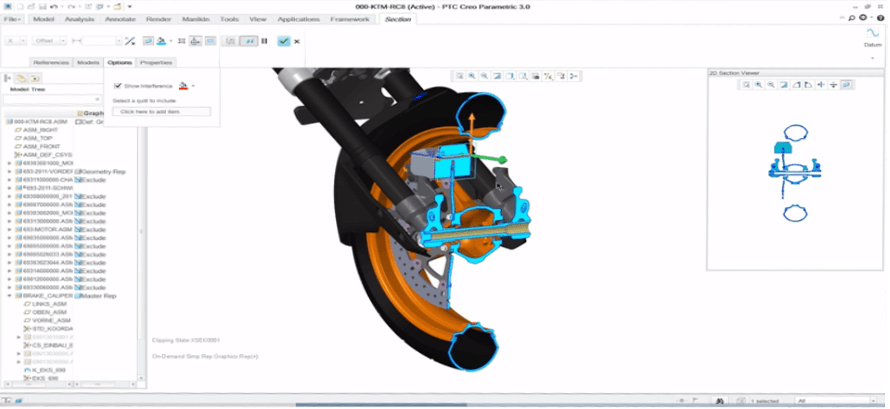Flip the section clipping direction icon

click(x=130, y=41)
